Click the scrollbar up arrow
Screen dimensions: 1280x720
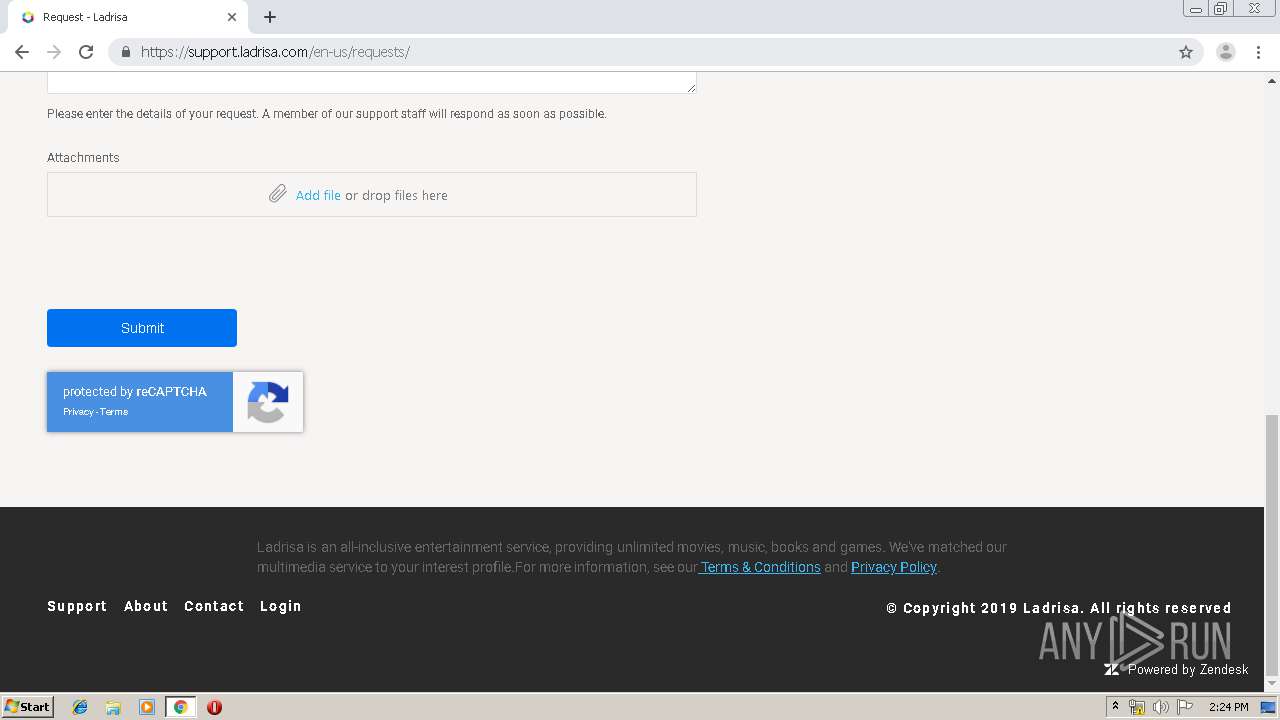click(1272, 80)
